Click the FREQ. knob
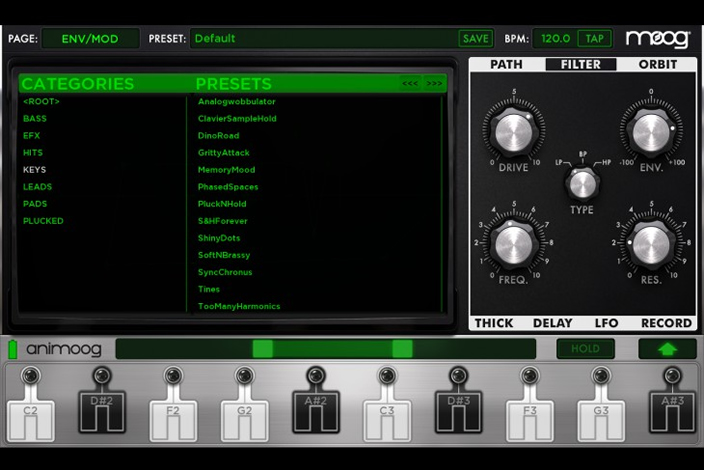 click(514, 245)
